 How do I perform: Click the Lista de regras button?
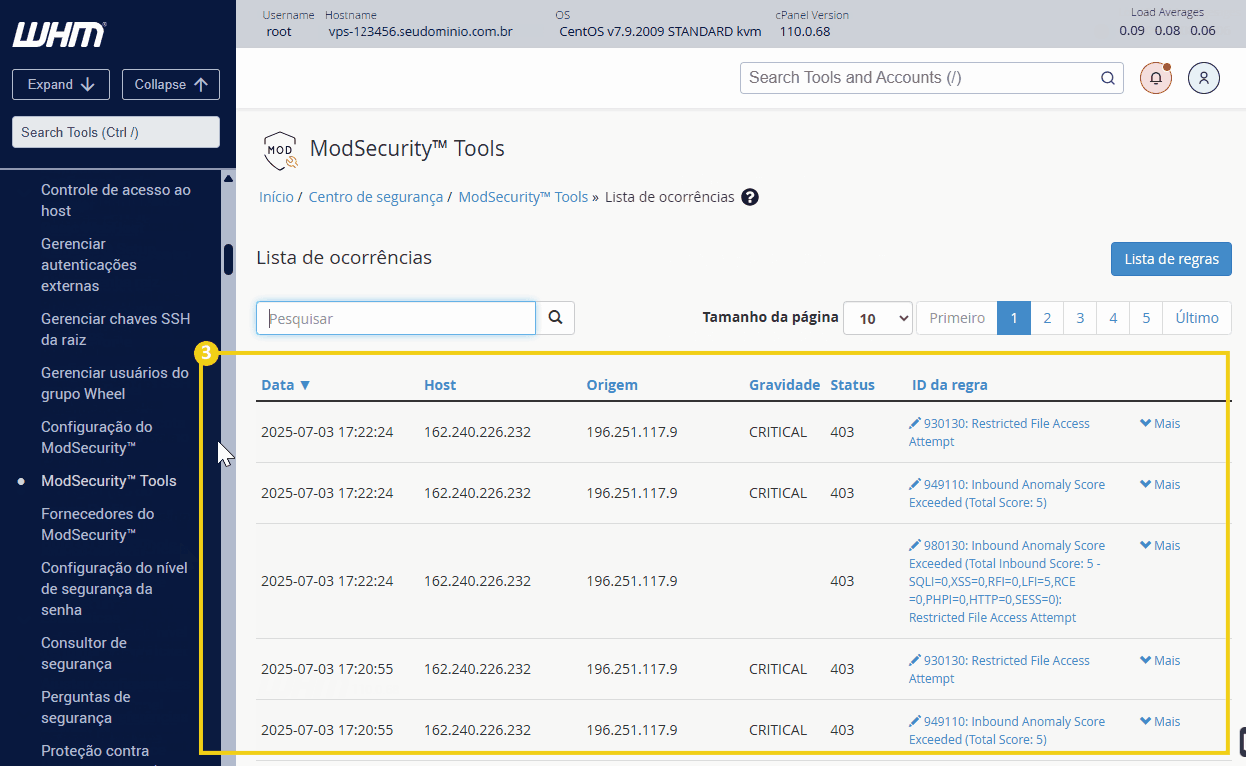tap(1171, 259)
